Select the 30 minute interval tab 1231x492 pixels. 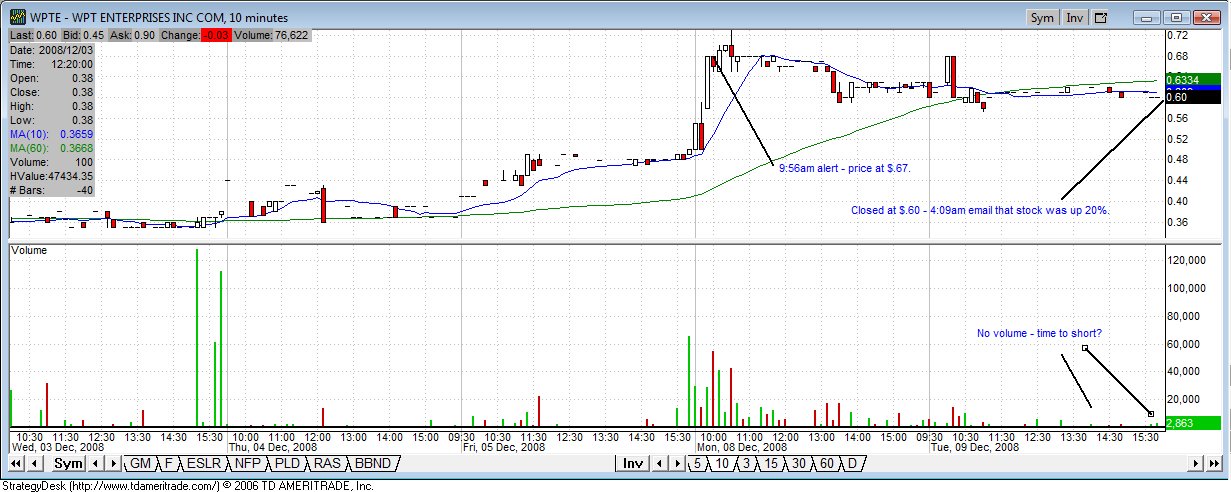click(799, 464)
